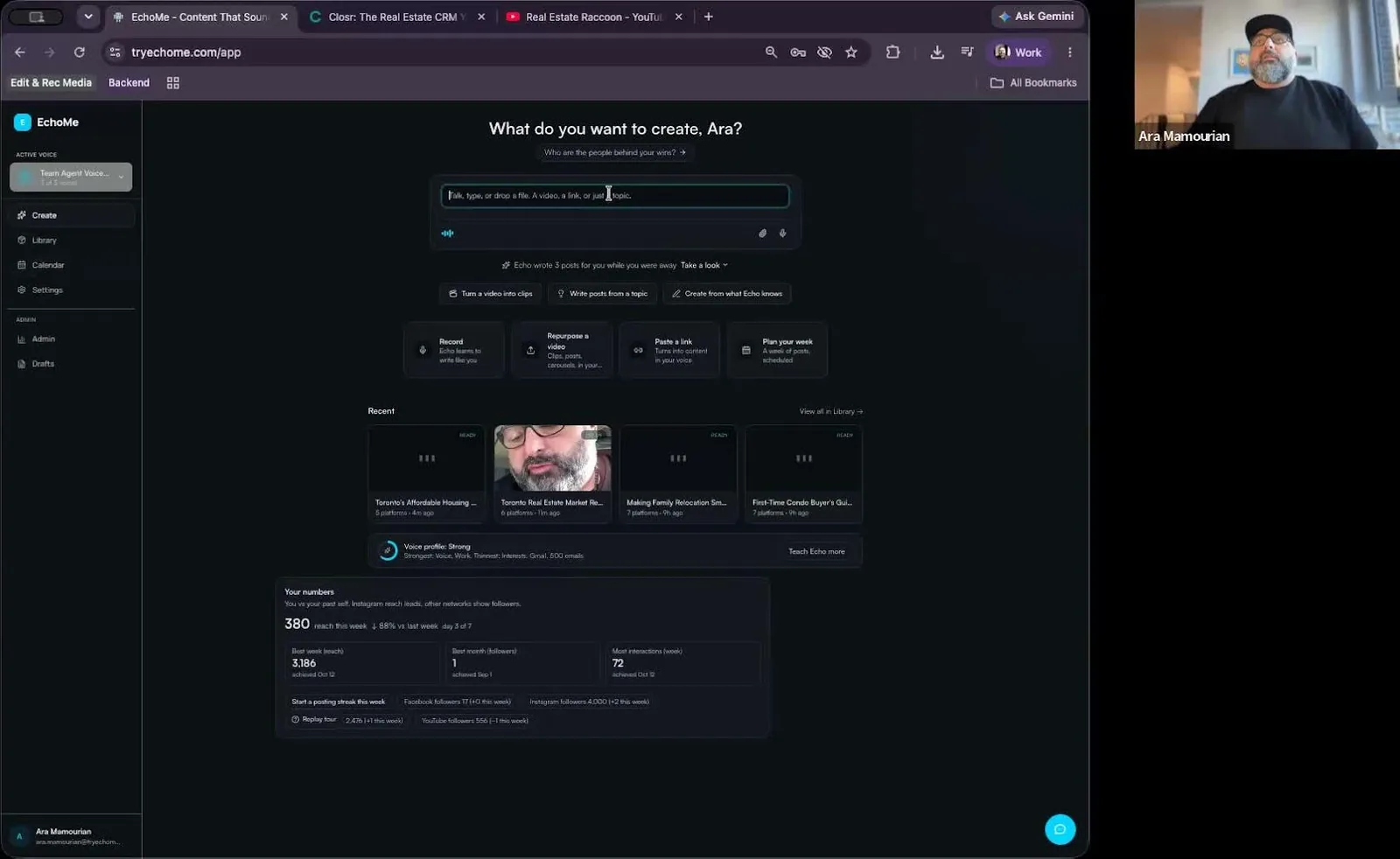Click the Chrome downloads icon
1400x859 pixels.
[936, 52]
